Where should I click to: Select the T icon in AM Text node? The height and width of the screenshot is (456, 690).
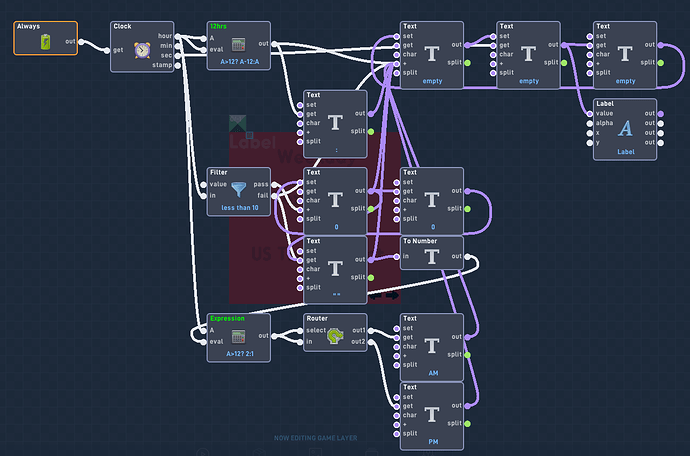pos(432,346)
